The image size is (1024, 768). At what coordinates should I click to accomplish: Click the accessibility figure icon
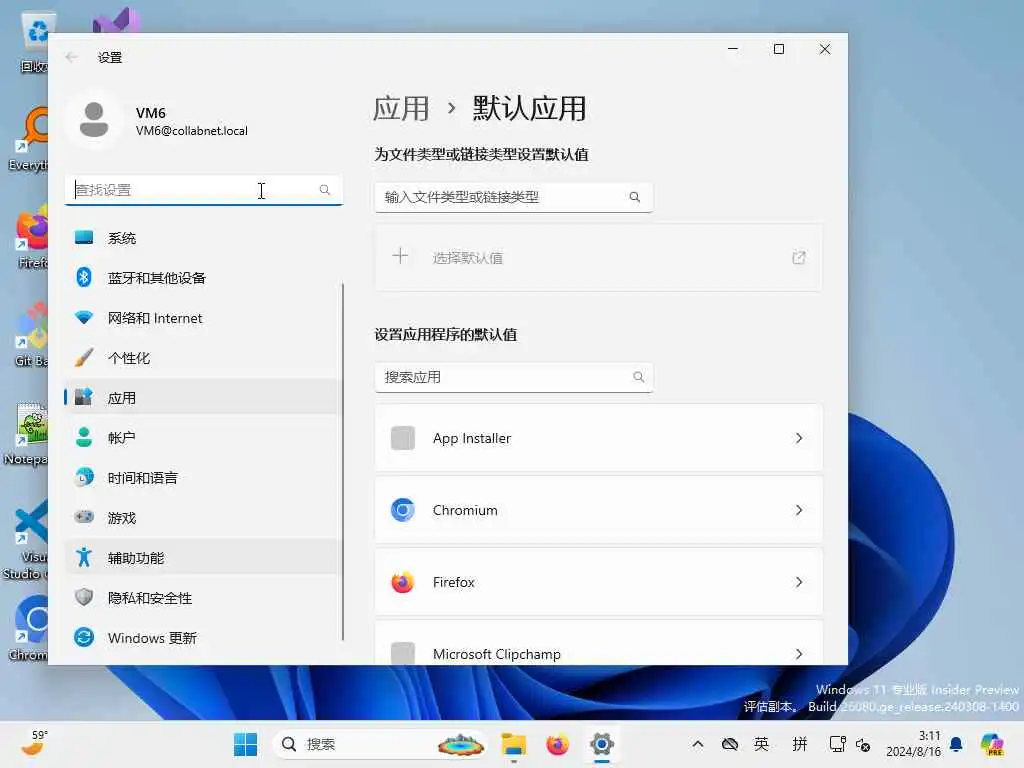pos(84,557)
